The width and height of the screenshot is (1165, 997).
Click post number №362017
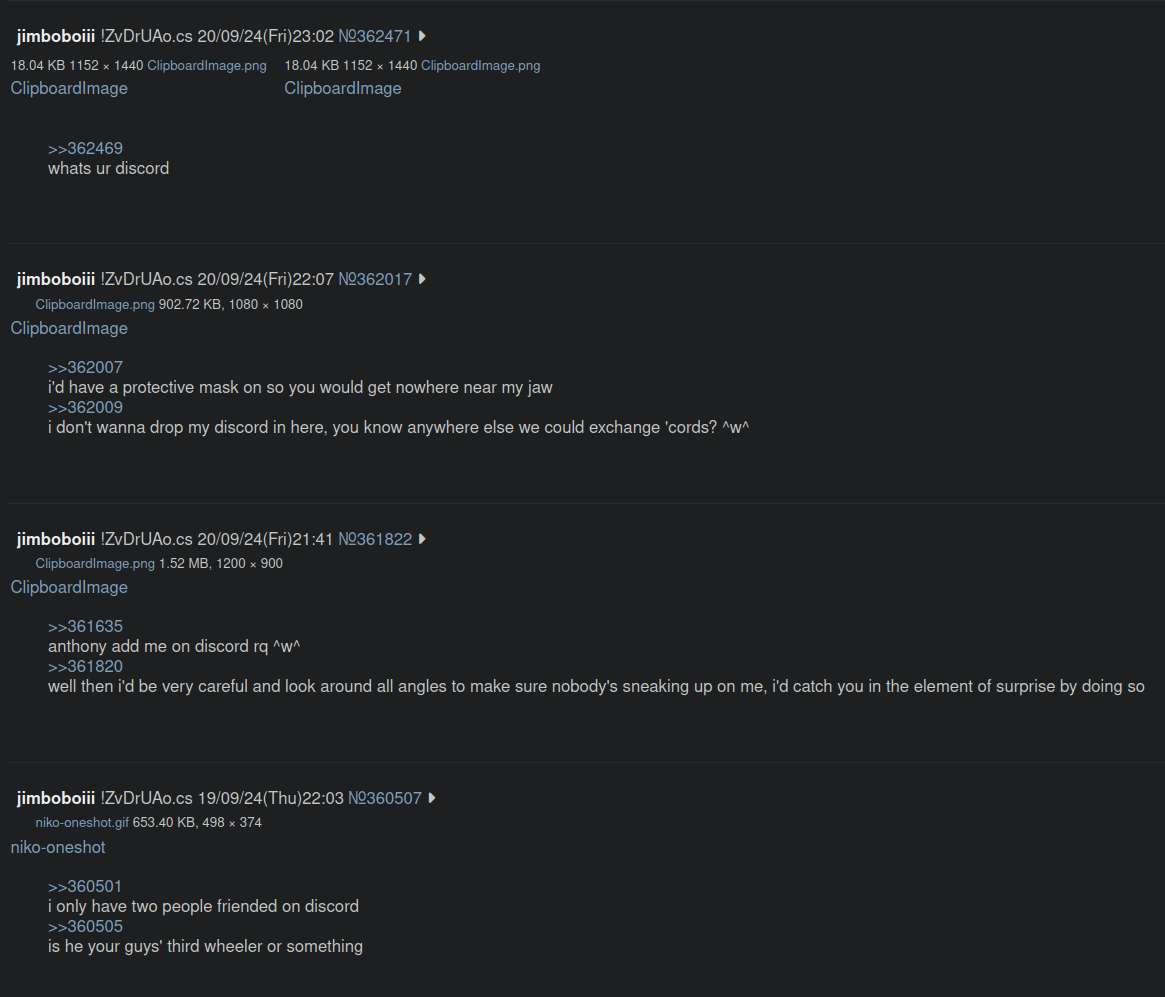(374, 279)
